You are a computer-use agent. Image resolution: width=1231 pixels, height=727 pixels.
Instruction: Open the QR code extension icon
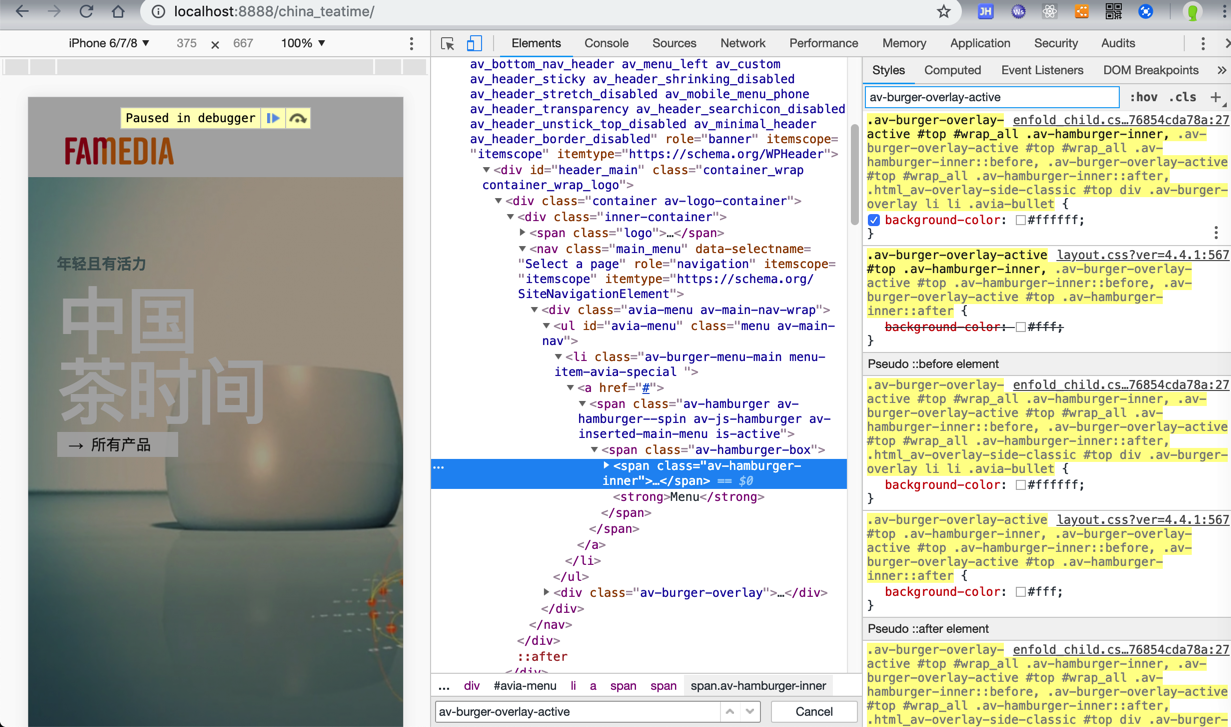pyautogui.click(x=1113, y=12)
